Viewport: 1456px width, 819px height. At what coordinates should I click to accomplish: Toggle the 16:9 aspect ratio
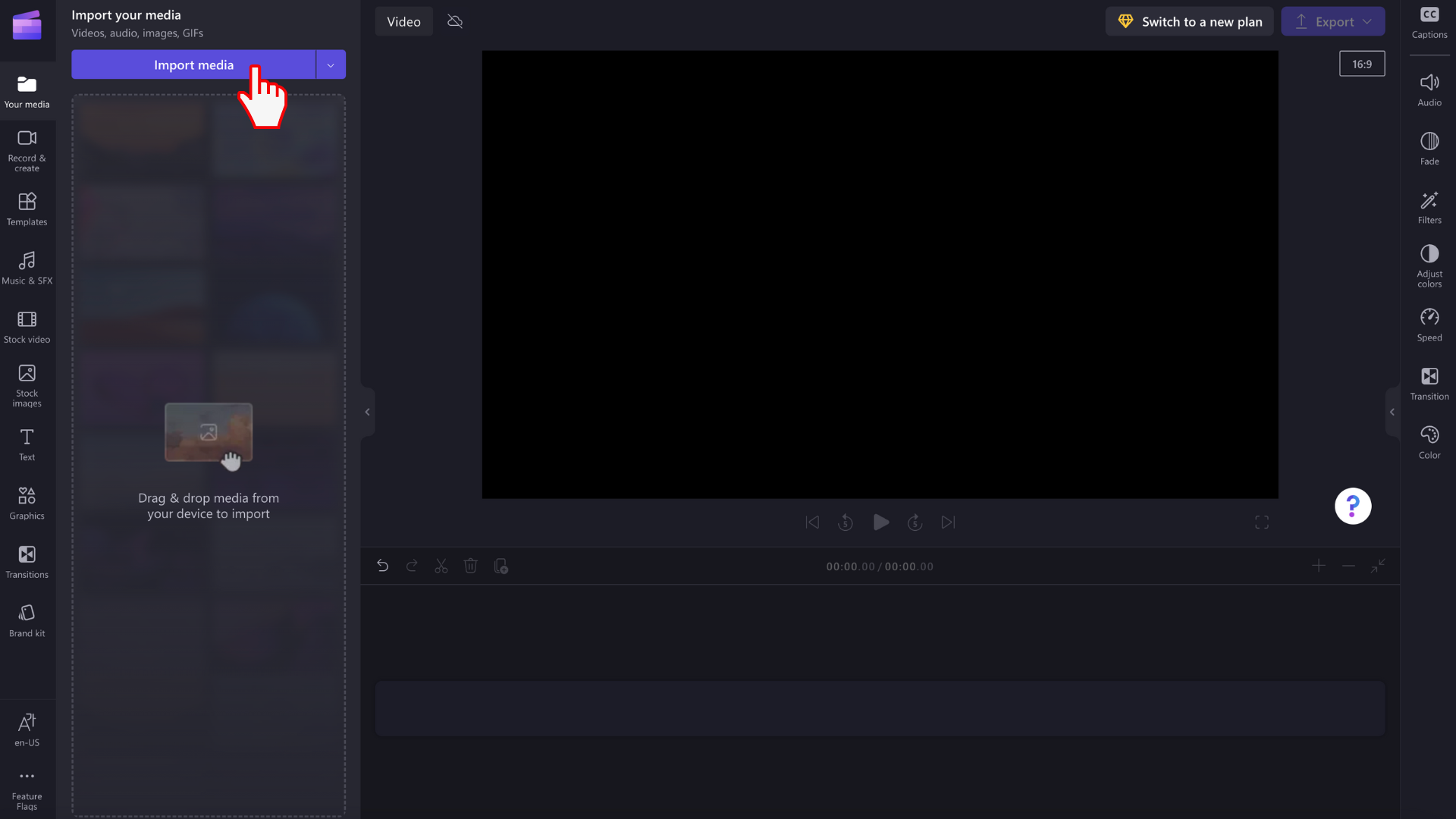(1362, 64)
